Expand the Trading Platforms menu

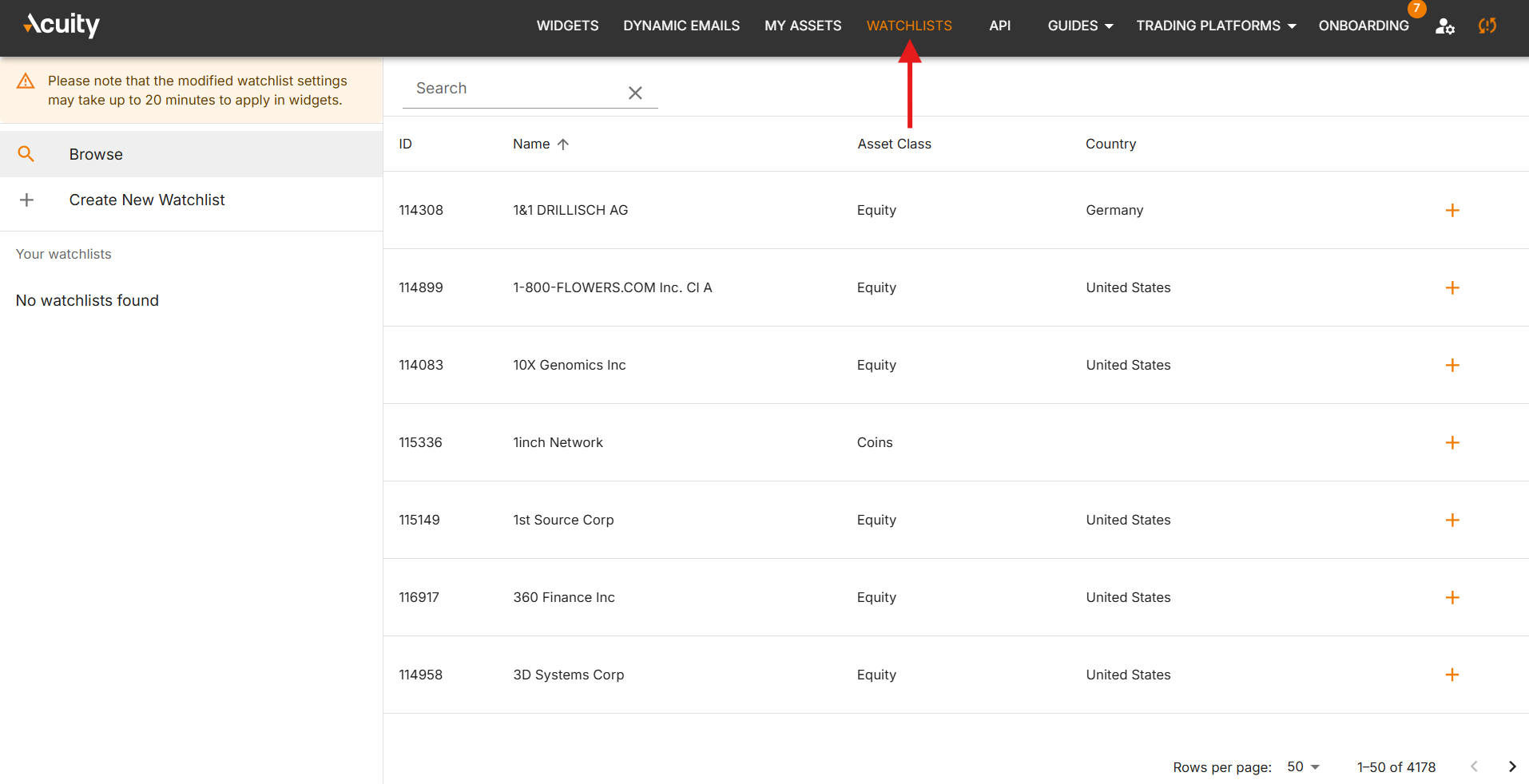(x=1216, y=26)
